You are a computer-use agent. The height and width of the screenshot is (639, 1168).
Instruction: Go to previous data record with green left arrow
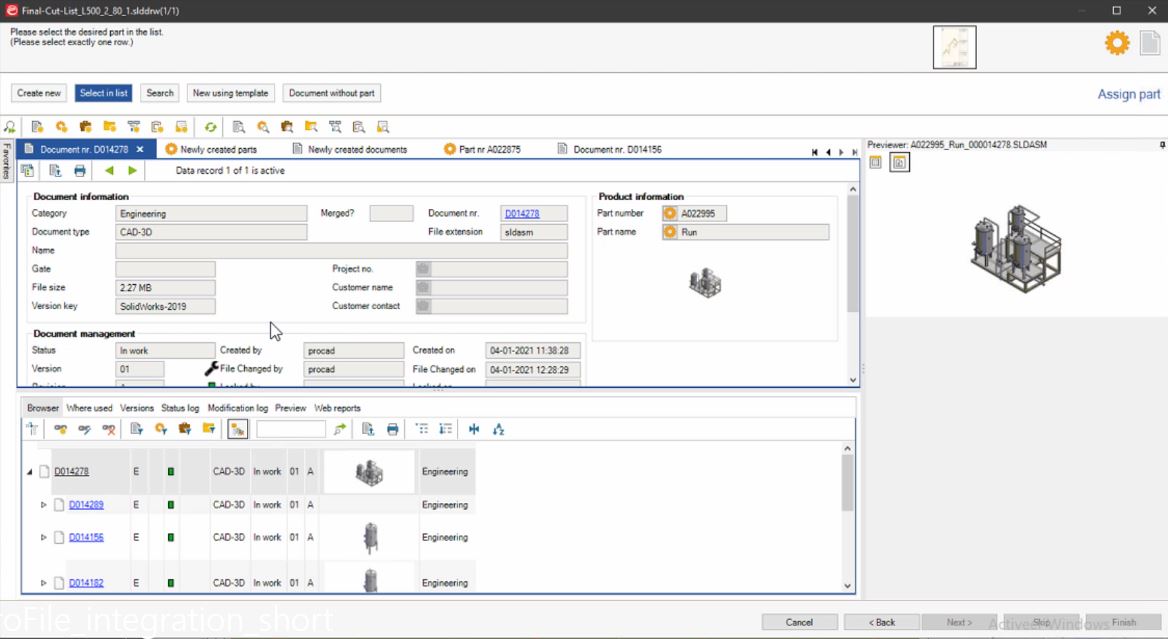coord(109,171)
